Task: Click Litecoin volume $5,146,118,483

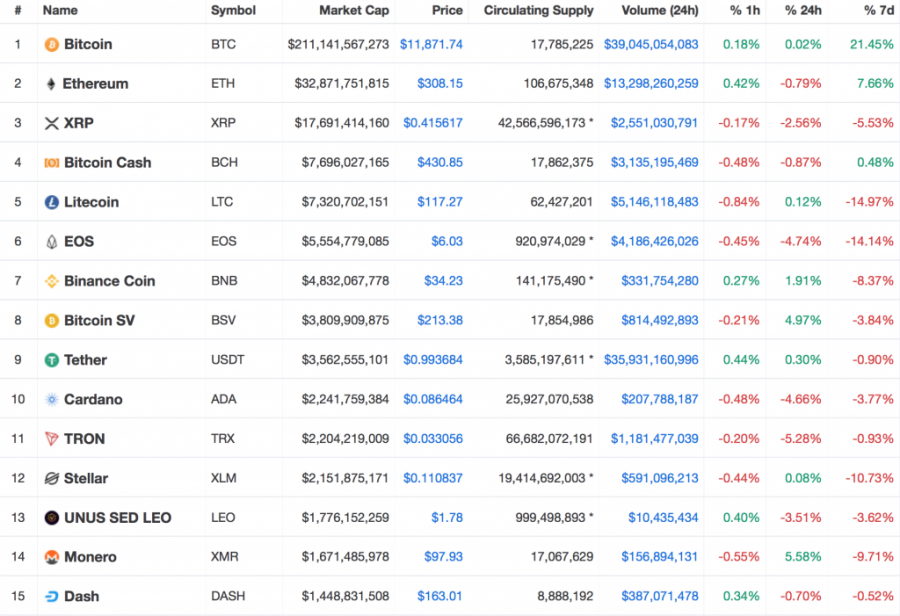Action: 654,202
